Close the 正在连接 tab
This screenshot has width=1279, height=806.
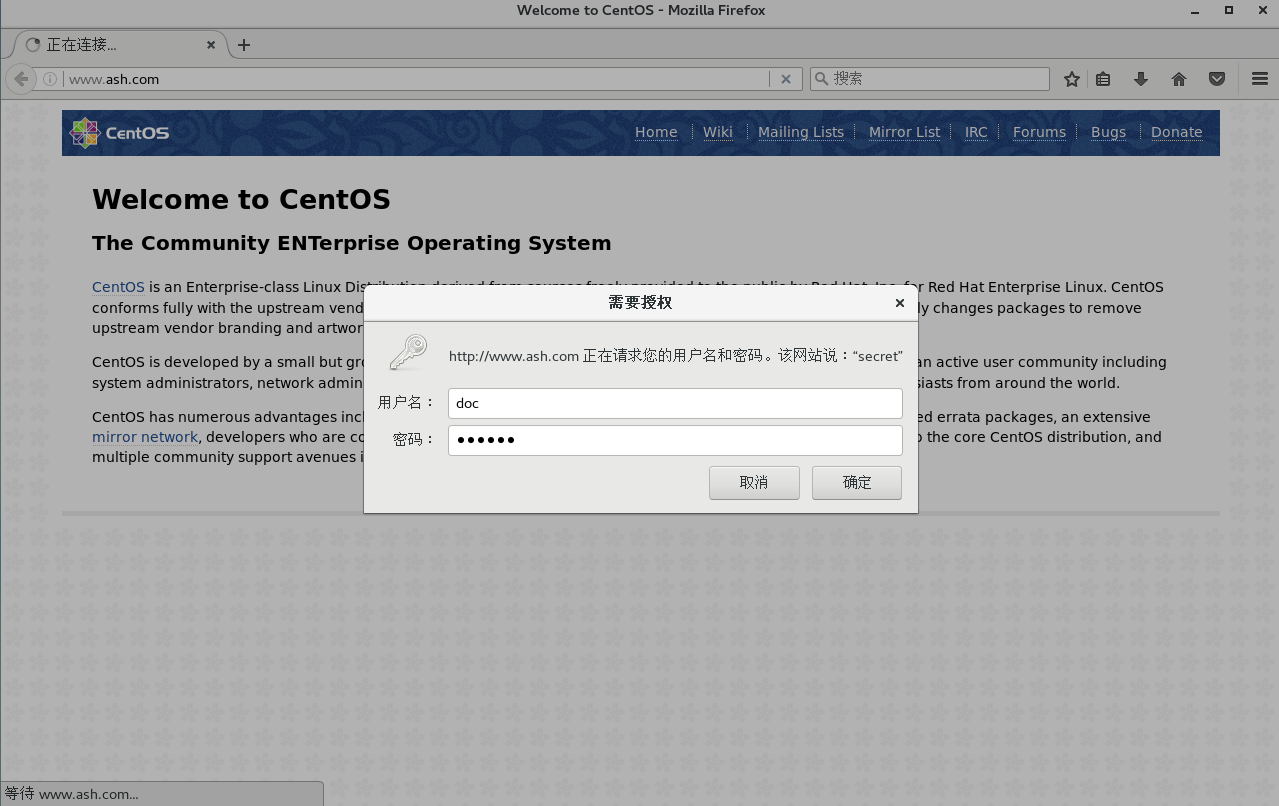211,45
